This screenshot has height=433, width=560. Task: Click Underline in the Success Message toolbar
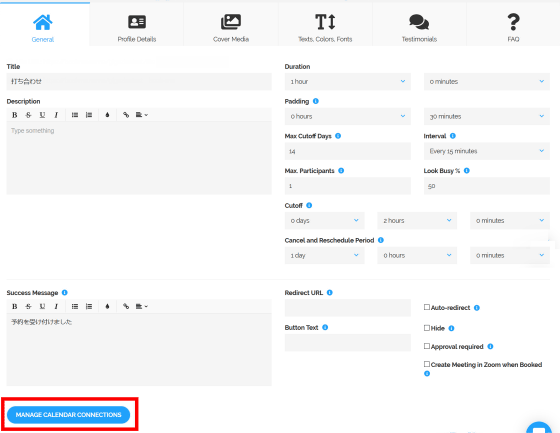(42, 307)
